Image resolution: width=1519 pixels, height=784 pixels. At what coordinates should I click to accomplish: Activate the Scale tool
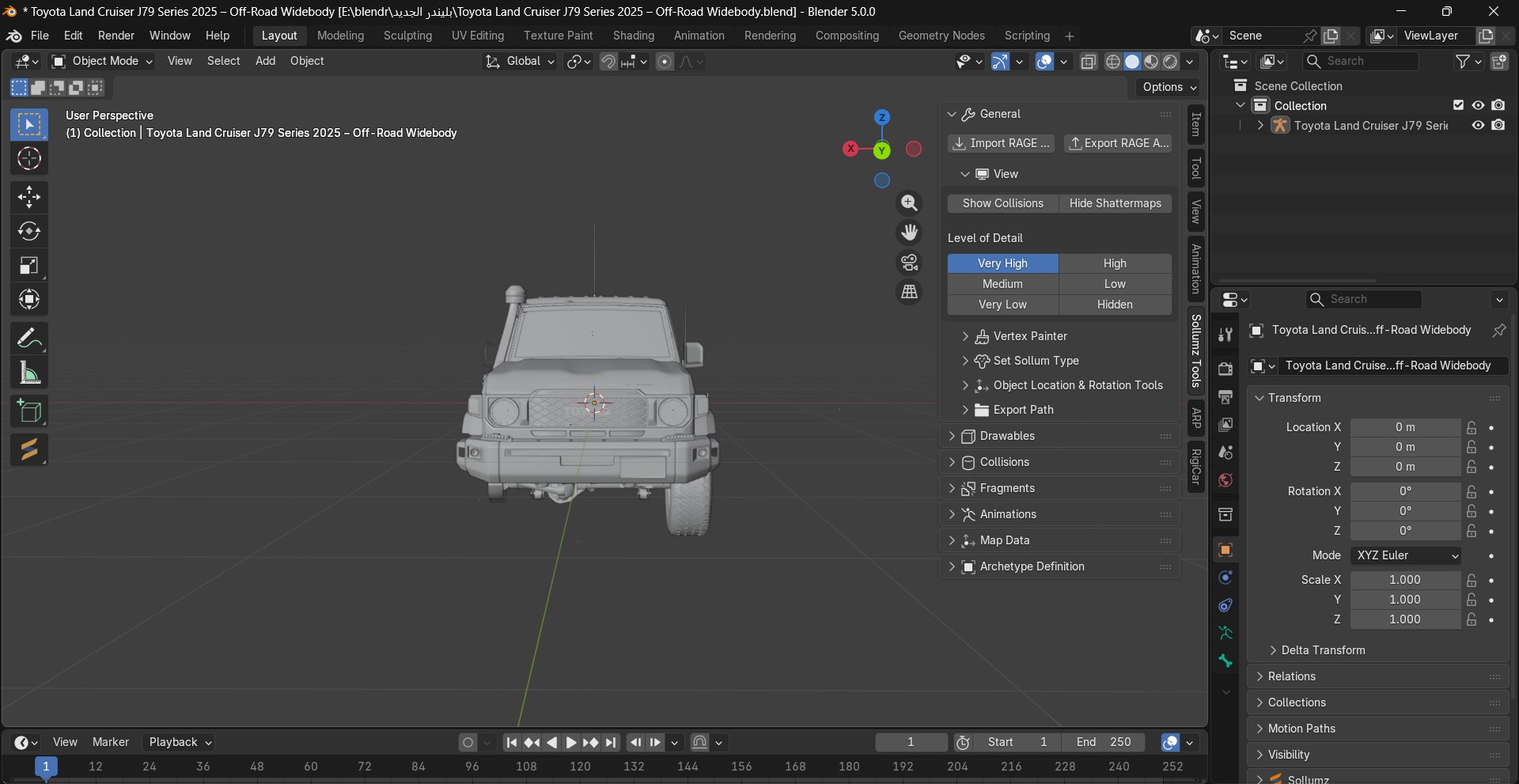click(x=29, y=265)
